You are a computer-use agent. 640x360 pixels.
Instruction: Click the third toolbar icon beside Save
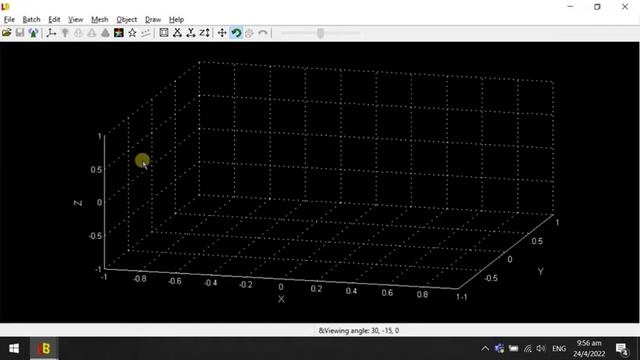click(33, 33)
